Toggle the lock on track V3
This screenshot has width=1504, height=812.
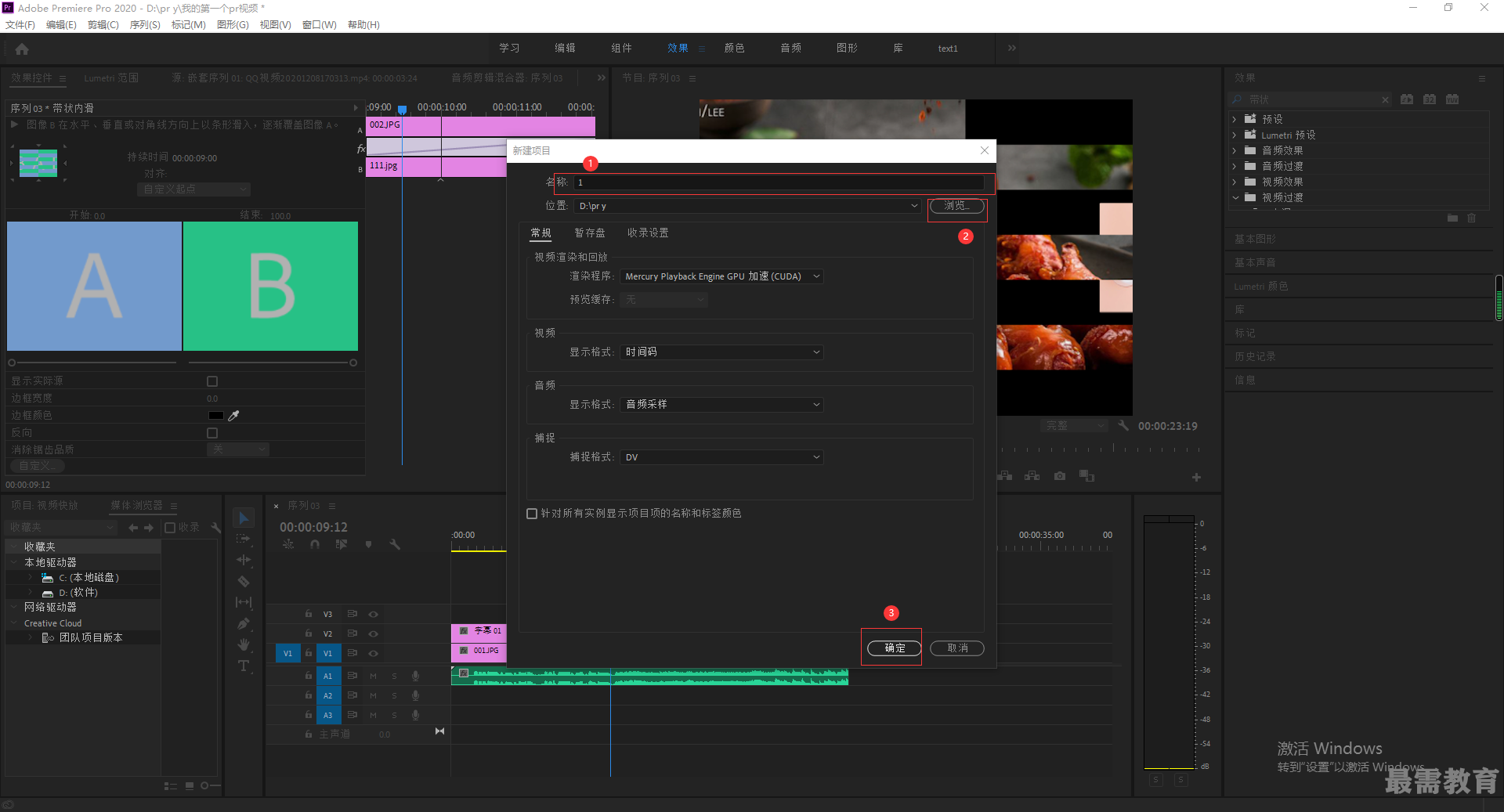click(309, 614)
